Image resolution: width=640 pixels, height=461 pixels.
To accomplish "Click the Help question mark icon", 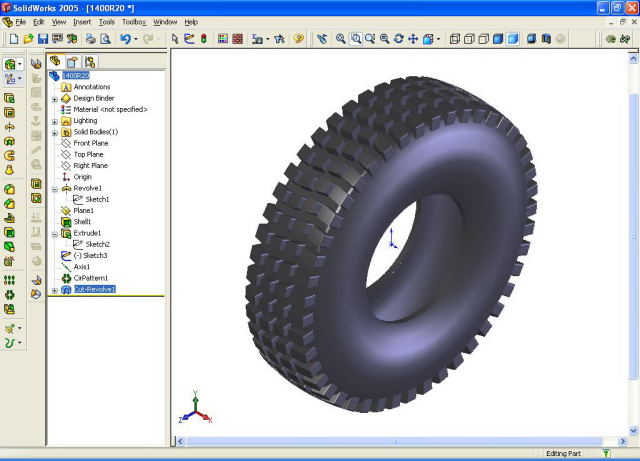I will click(297, 39).
